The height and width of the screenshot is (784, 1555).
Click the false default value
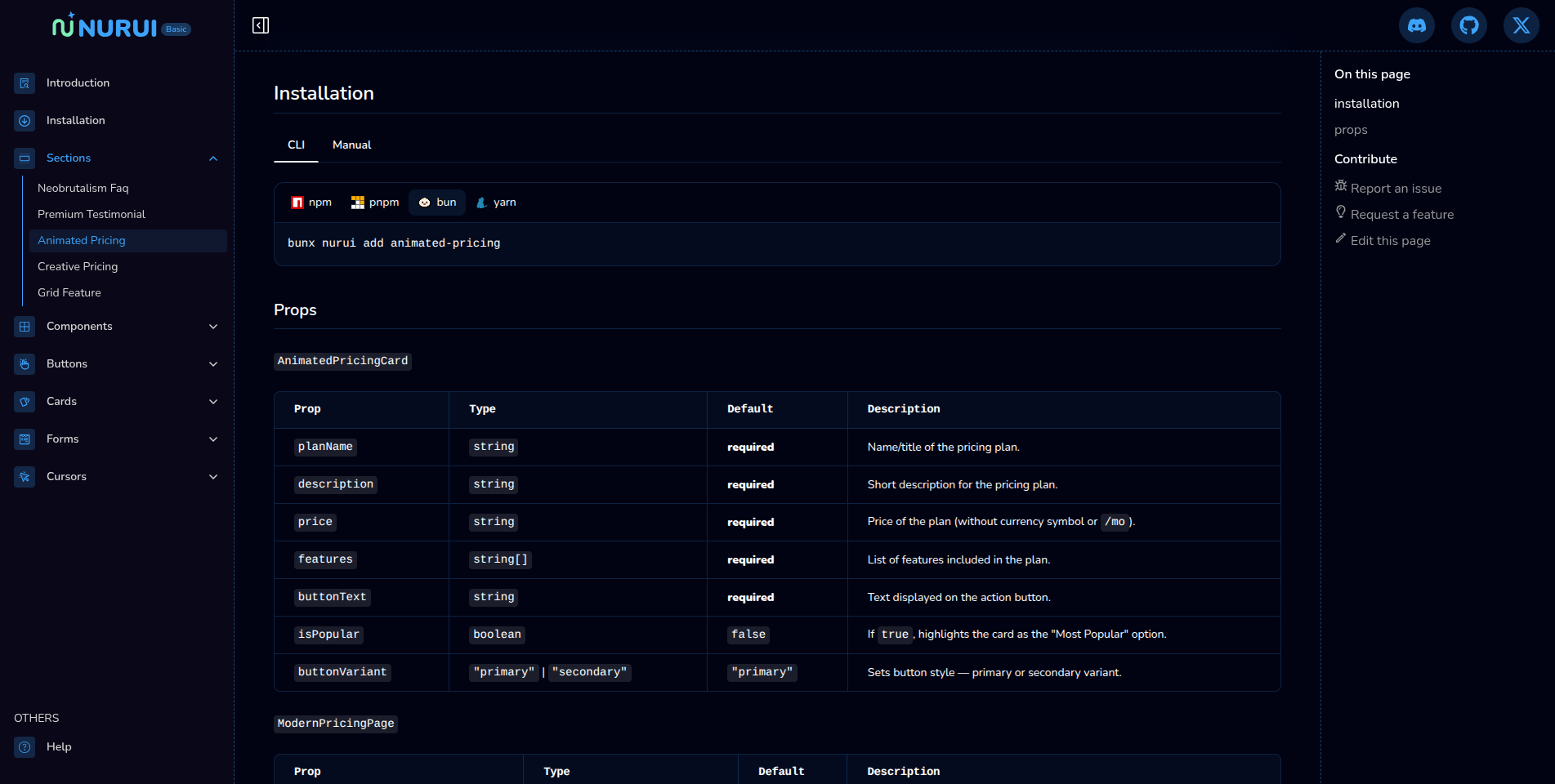click(x=748, y=635)
